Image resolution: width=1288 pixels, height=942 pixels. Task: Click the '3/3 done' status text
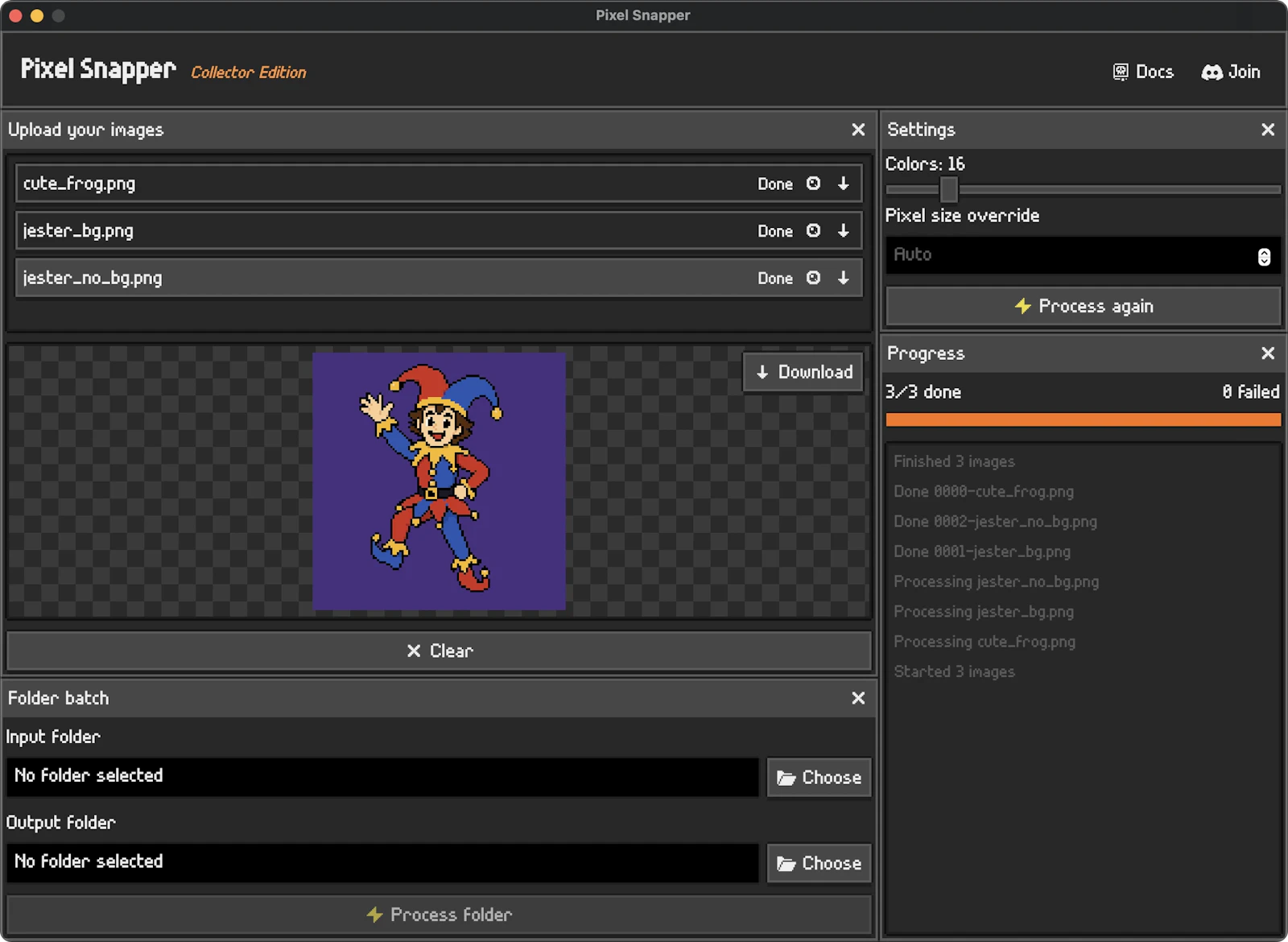923,392
